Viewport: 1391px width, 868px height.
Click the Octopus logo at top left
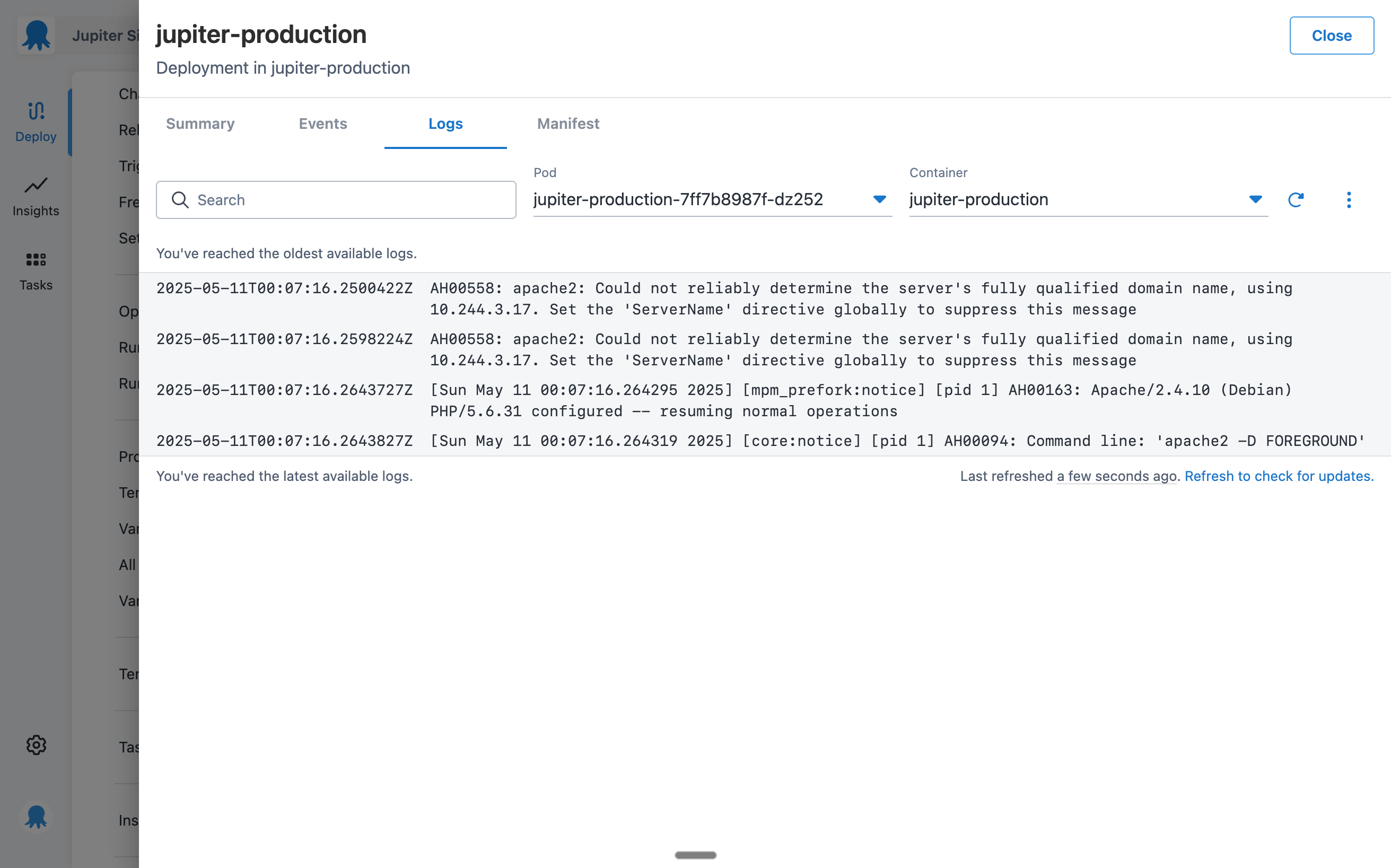36,34
